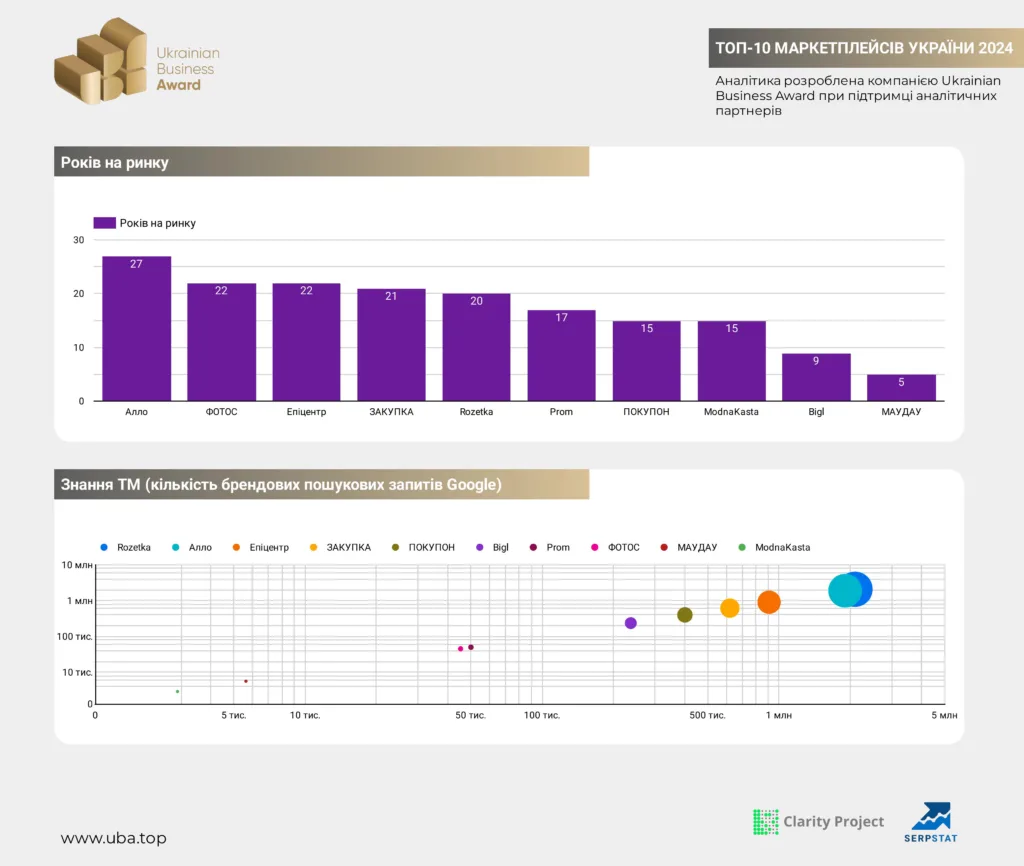Viewport: 1024px width, 866px height.
Task: Click the pink ФОТОС point
Action: (x=460, y=649)
